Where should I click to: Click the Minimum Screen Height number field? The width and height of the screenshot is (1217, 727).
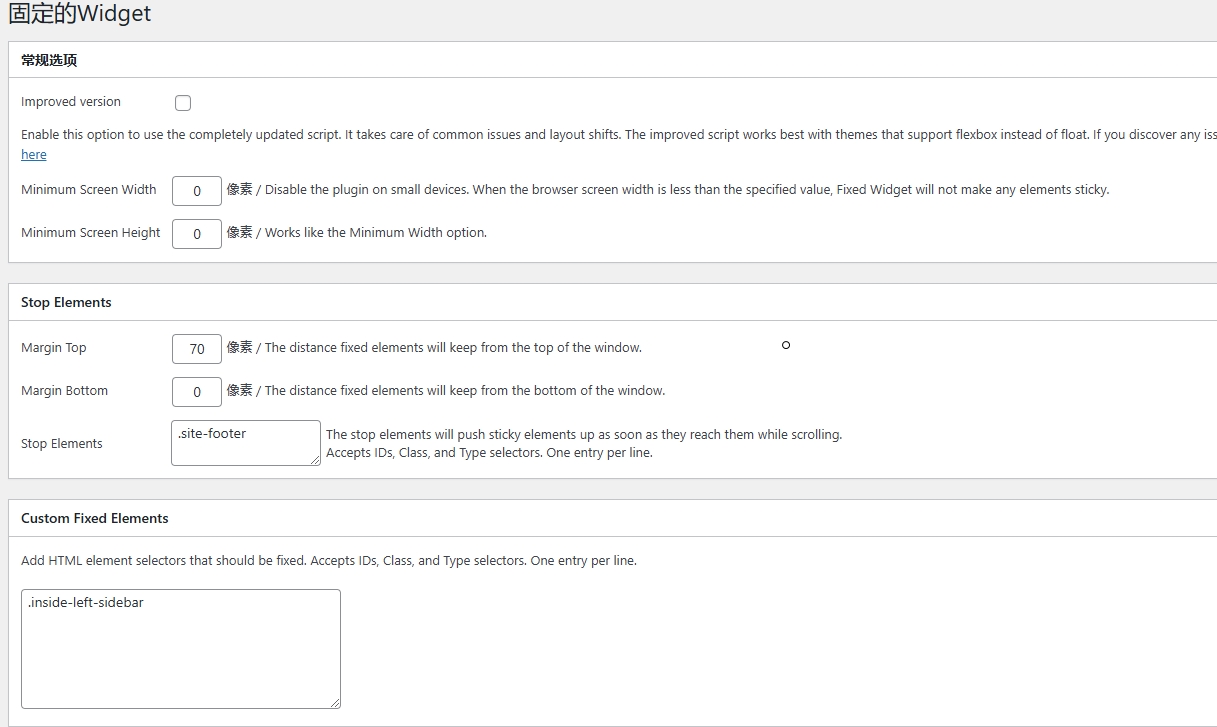click(196, 234)
